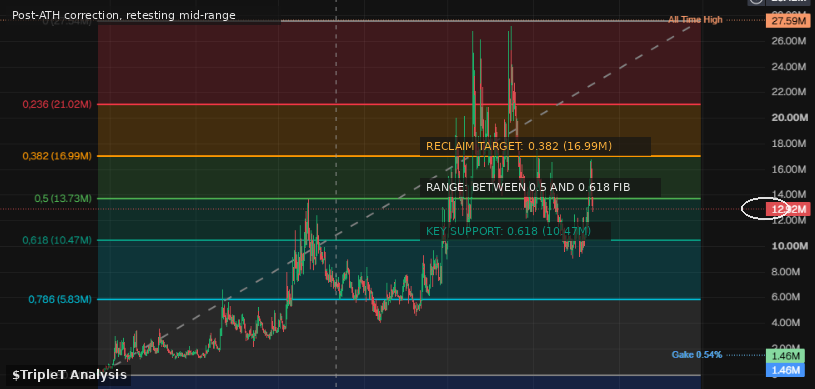Select the 0.5 (13.73M) Fib level label
Viewport: 815px width, 389px height.
pos(63,199)
